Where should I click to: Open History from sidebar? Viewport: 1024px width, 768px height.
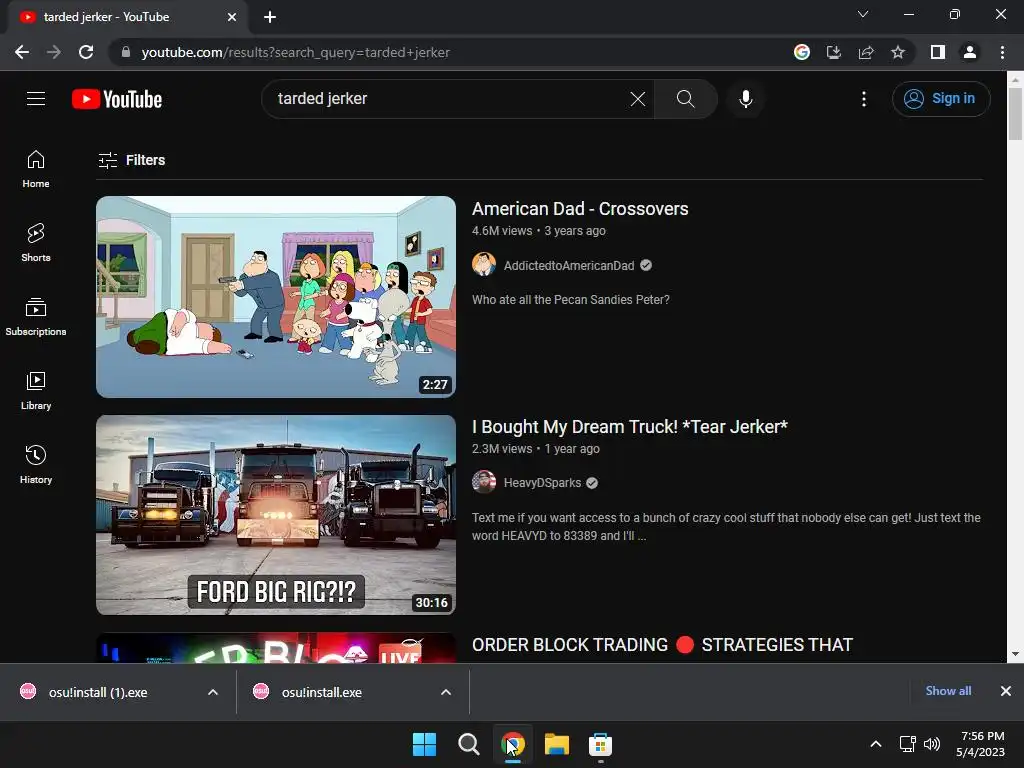[x=36, y=464]
